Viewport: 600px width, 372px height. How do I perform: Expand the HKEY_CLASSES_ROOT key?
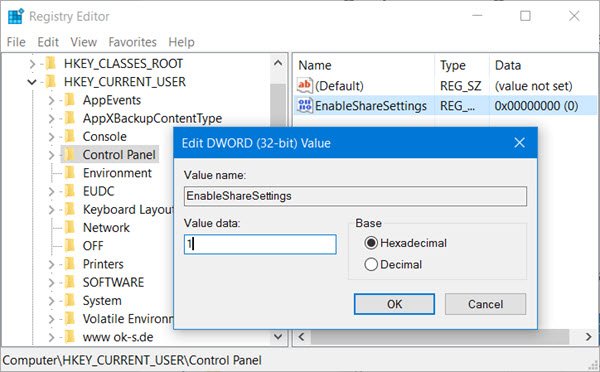(33, 64)
